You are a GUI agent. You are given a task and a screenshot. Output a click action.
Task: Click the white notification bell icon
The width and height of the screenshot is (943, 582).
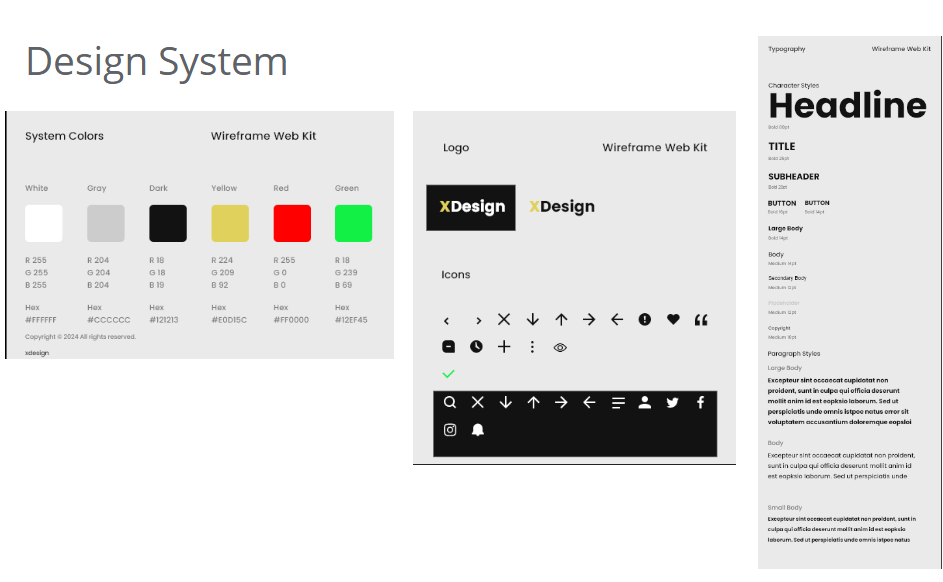tap(478, 430)
